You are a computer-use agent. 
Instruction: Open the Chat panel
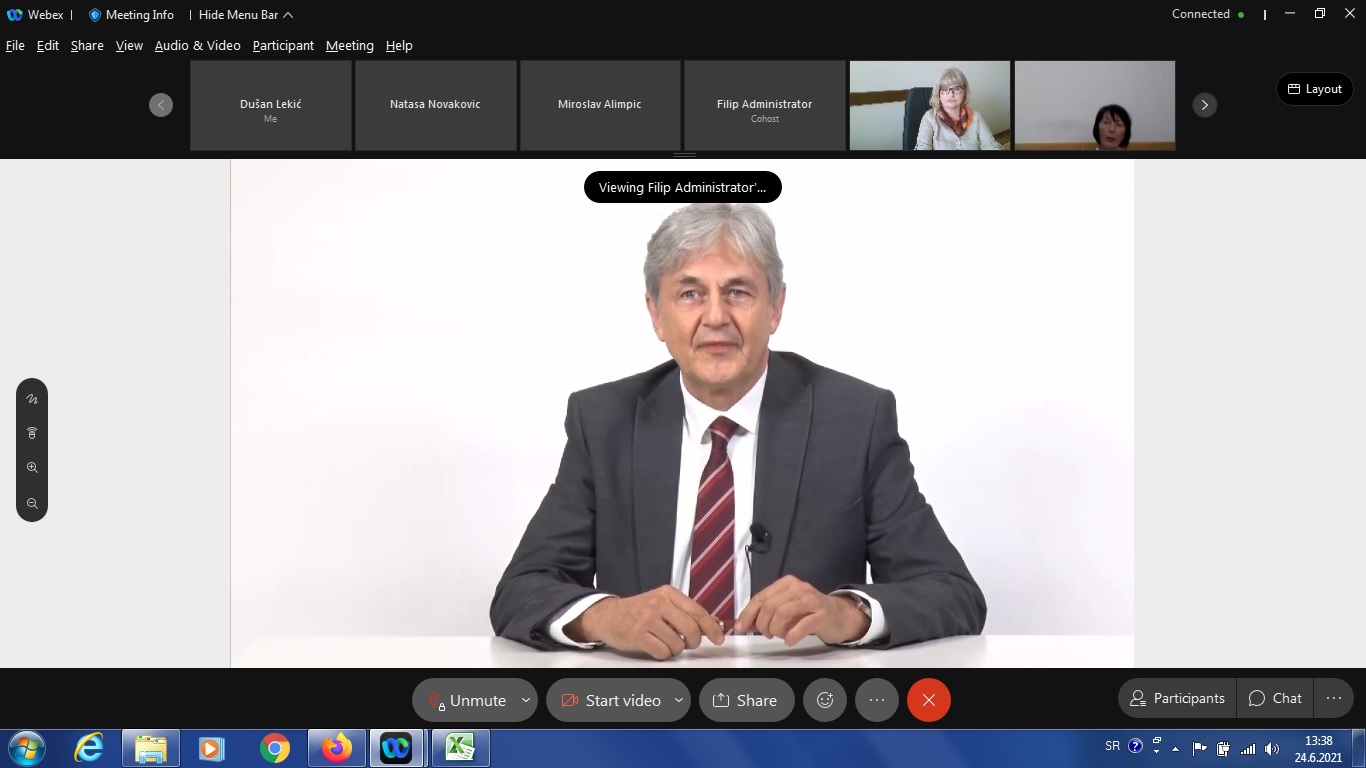(1275, 698)
